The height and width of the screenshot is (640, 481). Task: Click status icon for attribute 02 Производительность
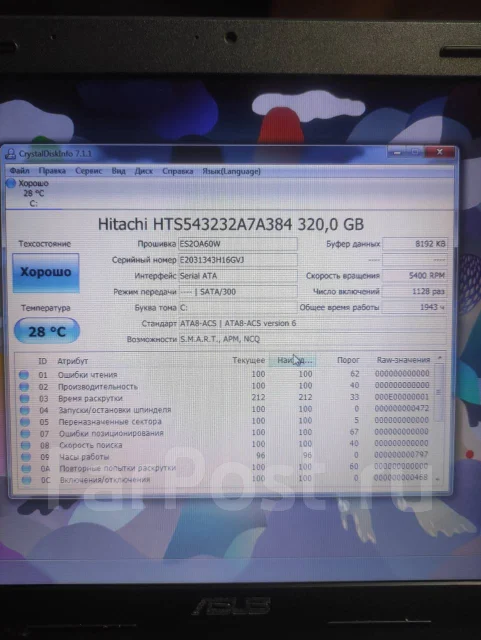coord(24,387)
